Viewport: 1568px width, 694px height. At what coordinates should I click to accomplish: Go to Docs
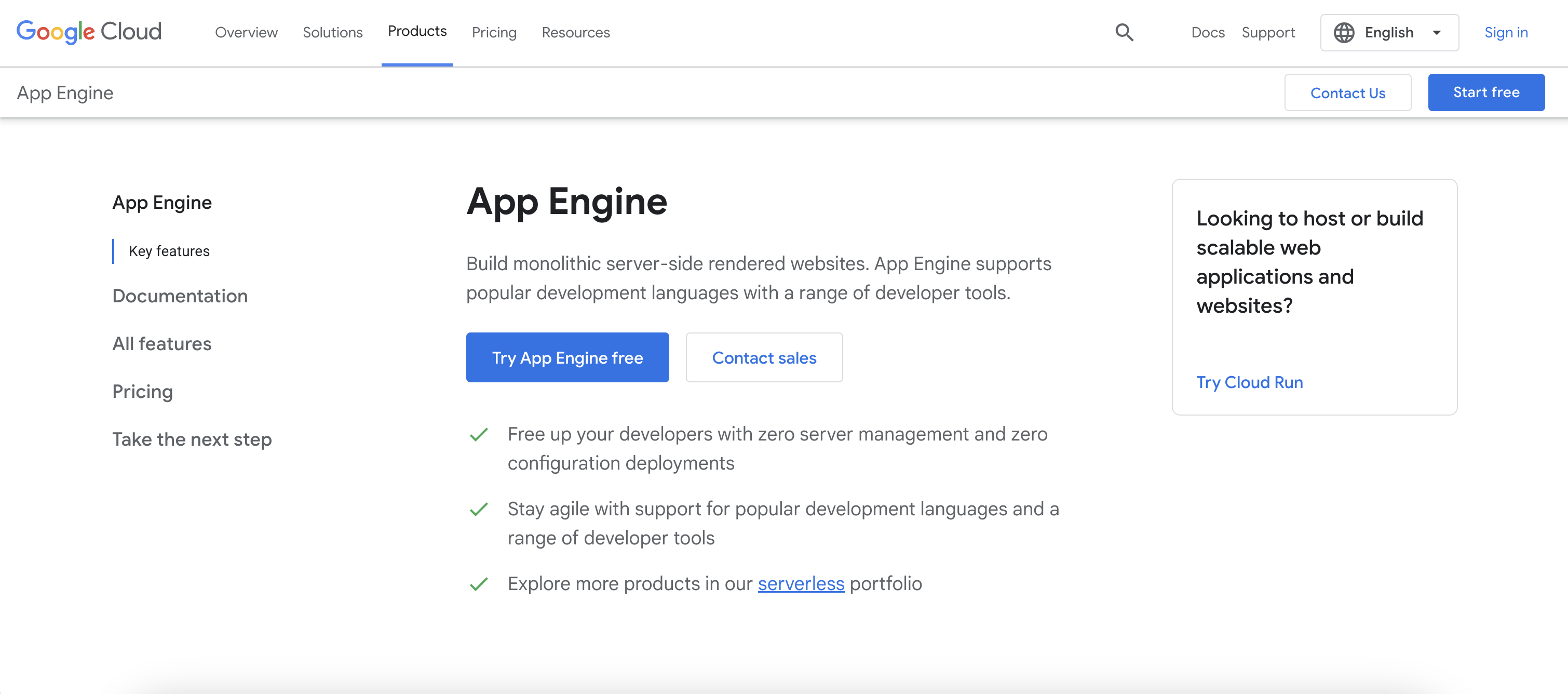[x=1208, y=32]
